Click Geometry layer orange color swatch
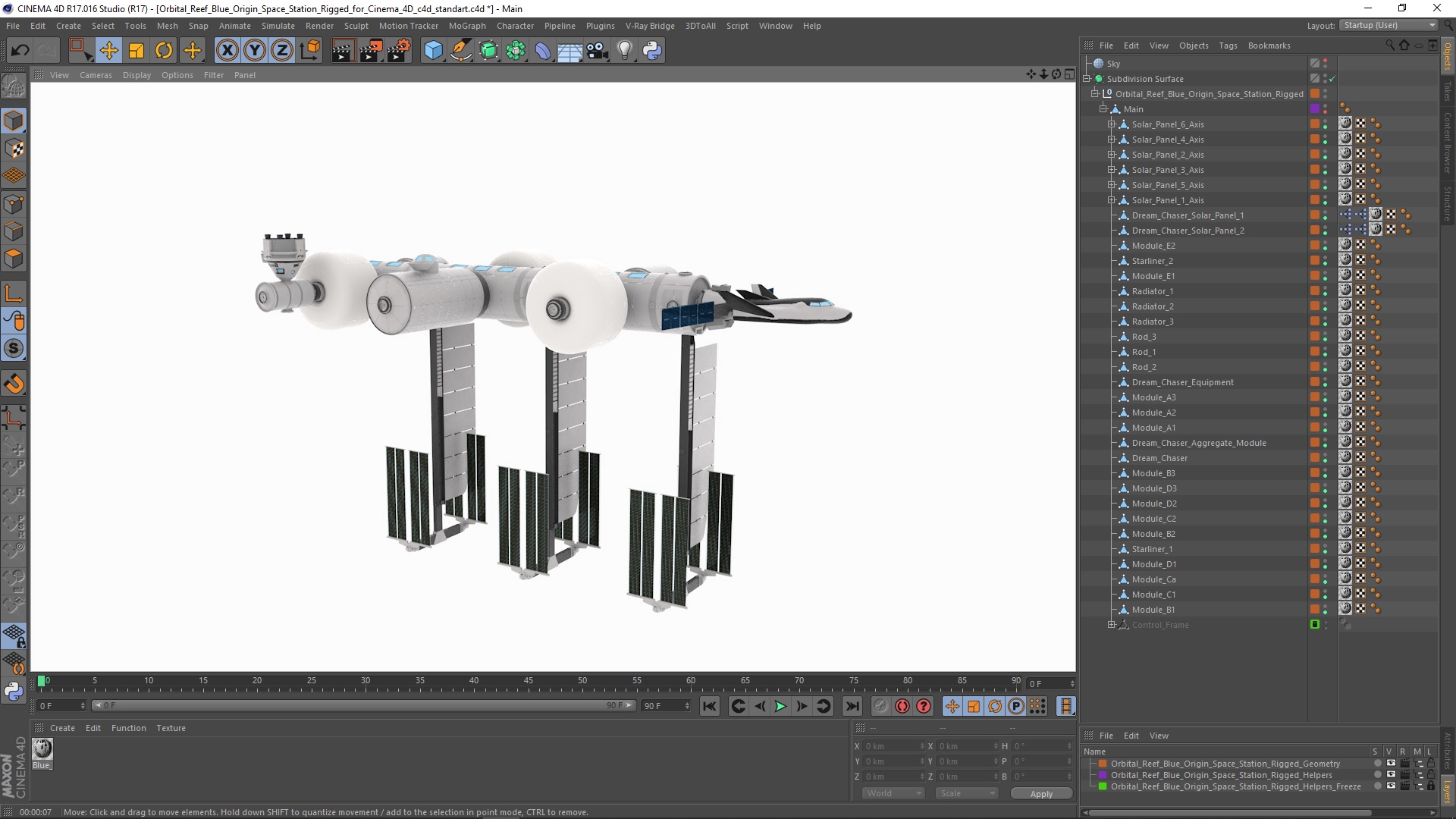 [x=1103, y=764]
